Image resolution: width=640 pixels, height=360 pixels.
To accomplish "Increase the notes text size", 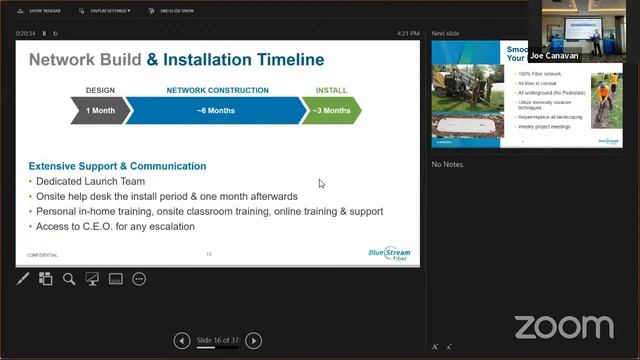I will click(x=435, y=347).
